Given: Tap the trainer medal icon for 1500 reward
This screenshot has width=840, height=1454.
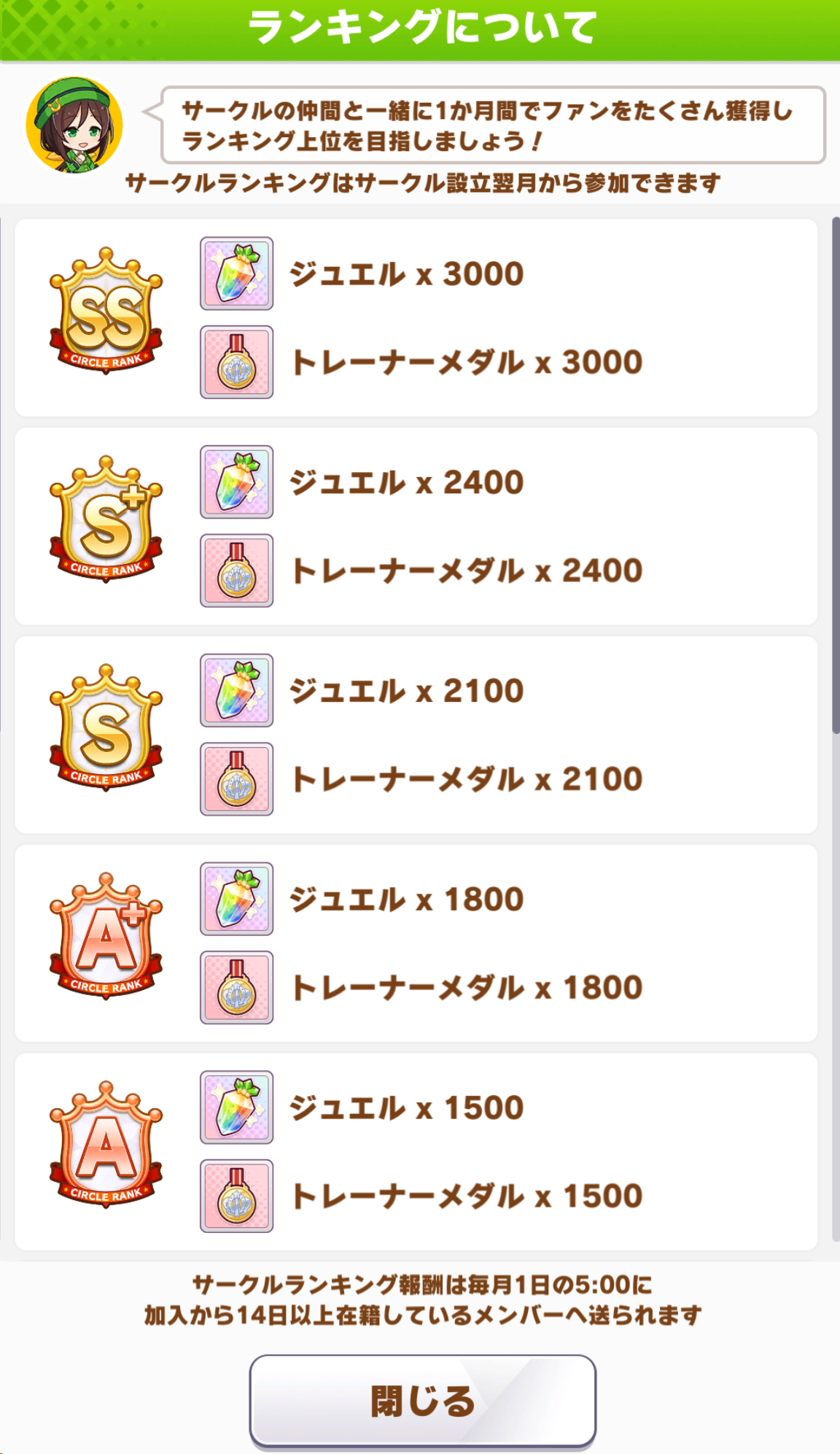Looking at the screenshot, I should (237, 1196).
